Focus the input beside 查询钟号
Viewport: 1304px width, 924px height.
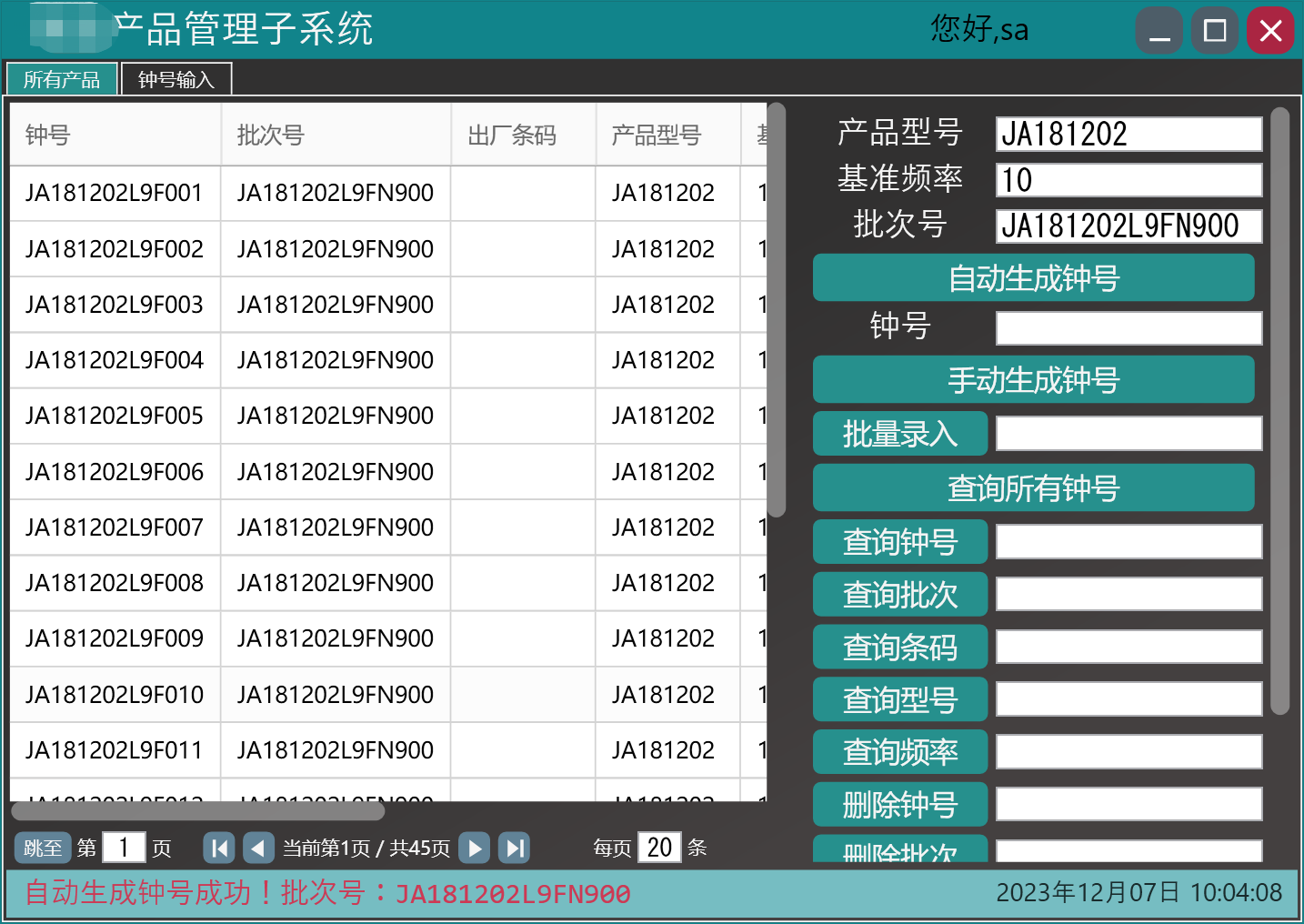(1129, 542)
